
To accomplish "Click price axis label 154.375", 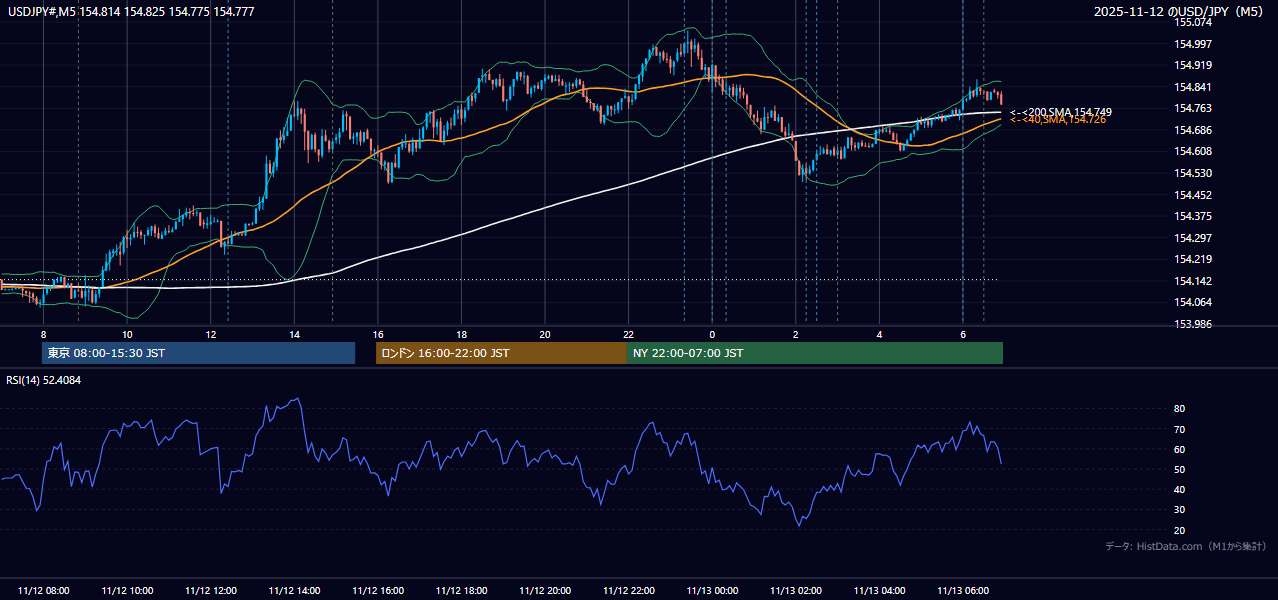I will (x=1192, y=216).
